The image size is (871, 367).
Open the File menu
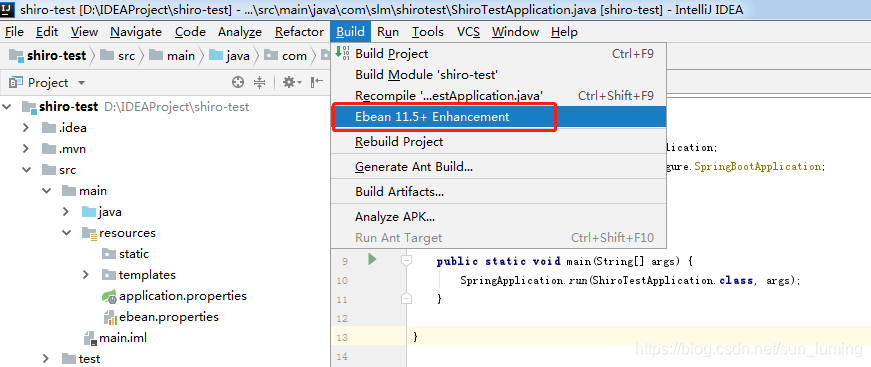pos(14,32)
